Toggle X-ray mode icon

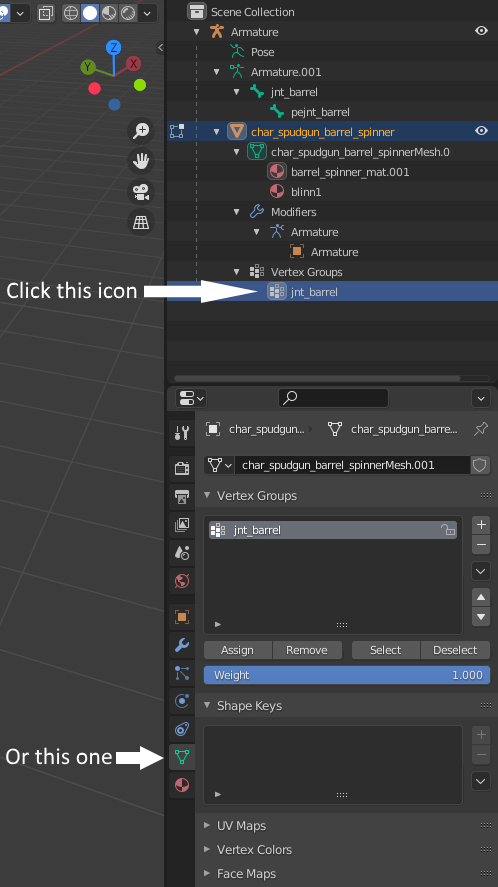coord(46,13)
